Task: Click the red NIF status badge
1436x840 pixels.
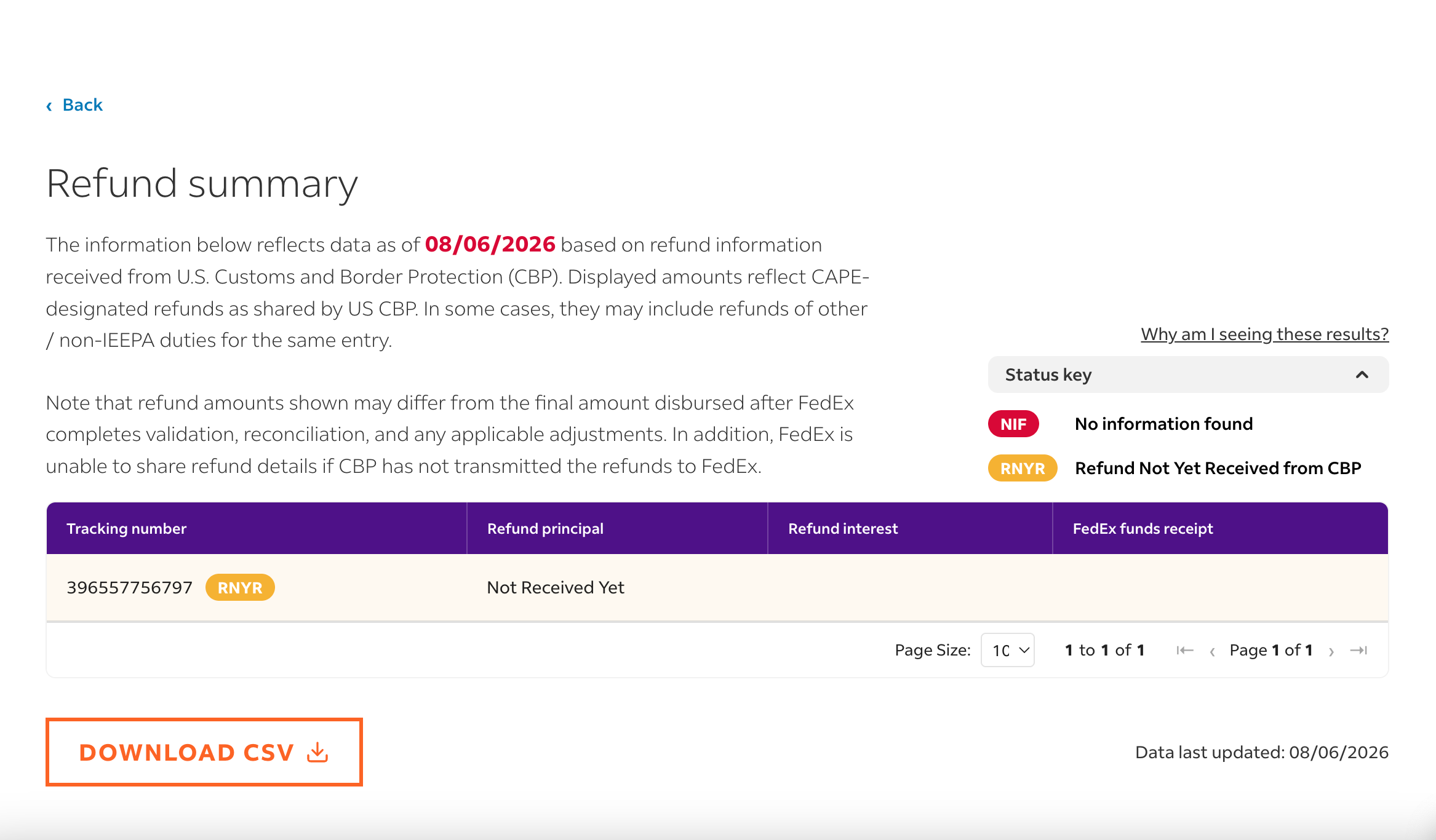Action: [1013, 424]
